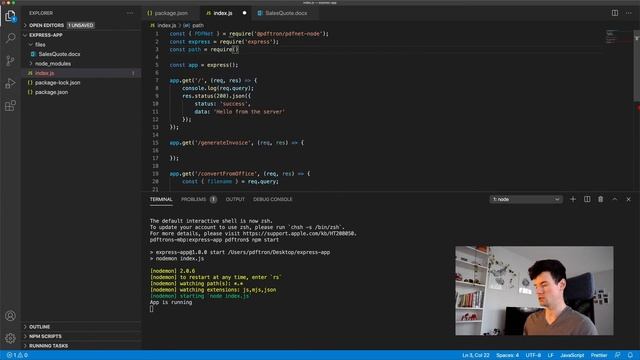Image resolution: width=640 pixels, height=360 pixels.
Task: Maximize the terminal panel with chevron up
Action: [x=615, y=199]
